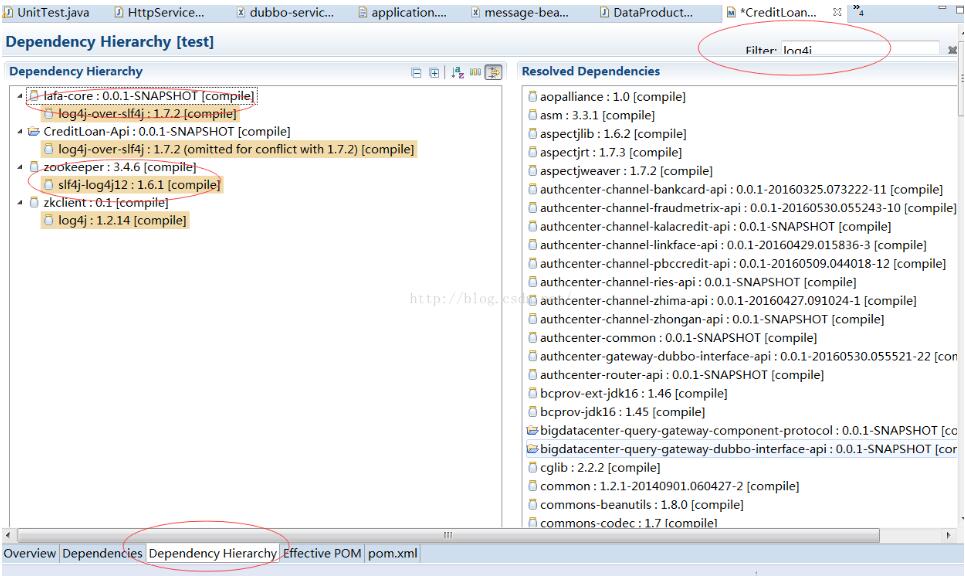
Task: Collapse the CreditLoan-Api tree node
Action: (x=20, y=132)
